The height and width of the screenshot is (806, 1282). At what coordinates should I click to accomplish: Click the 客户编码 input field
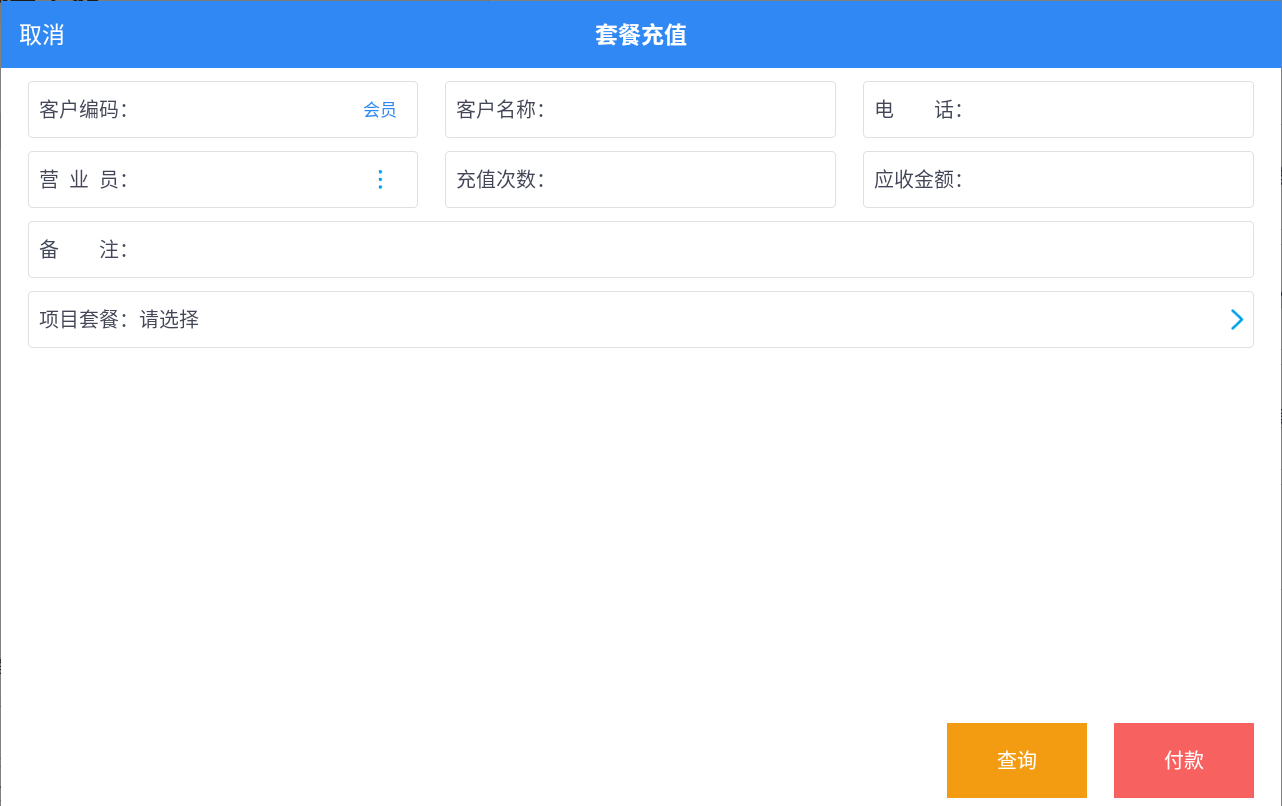(223, 110)
